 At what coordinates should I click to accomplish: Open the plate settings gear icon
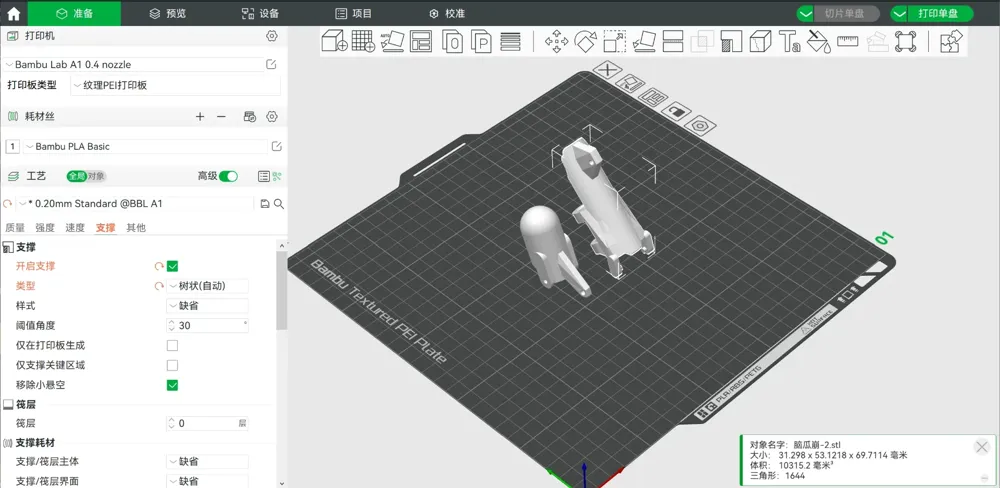pyautogui.click(x=700, y=126)
